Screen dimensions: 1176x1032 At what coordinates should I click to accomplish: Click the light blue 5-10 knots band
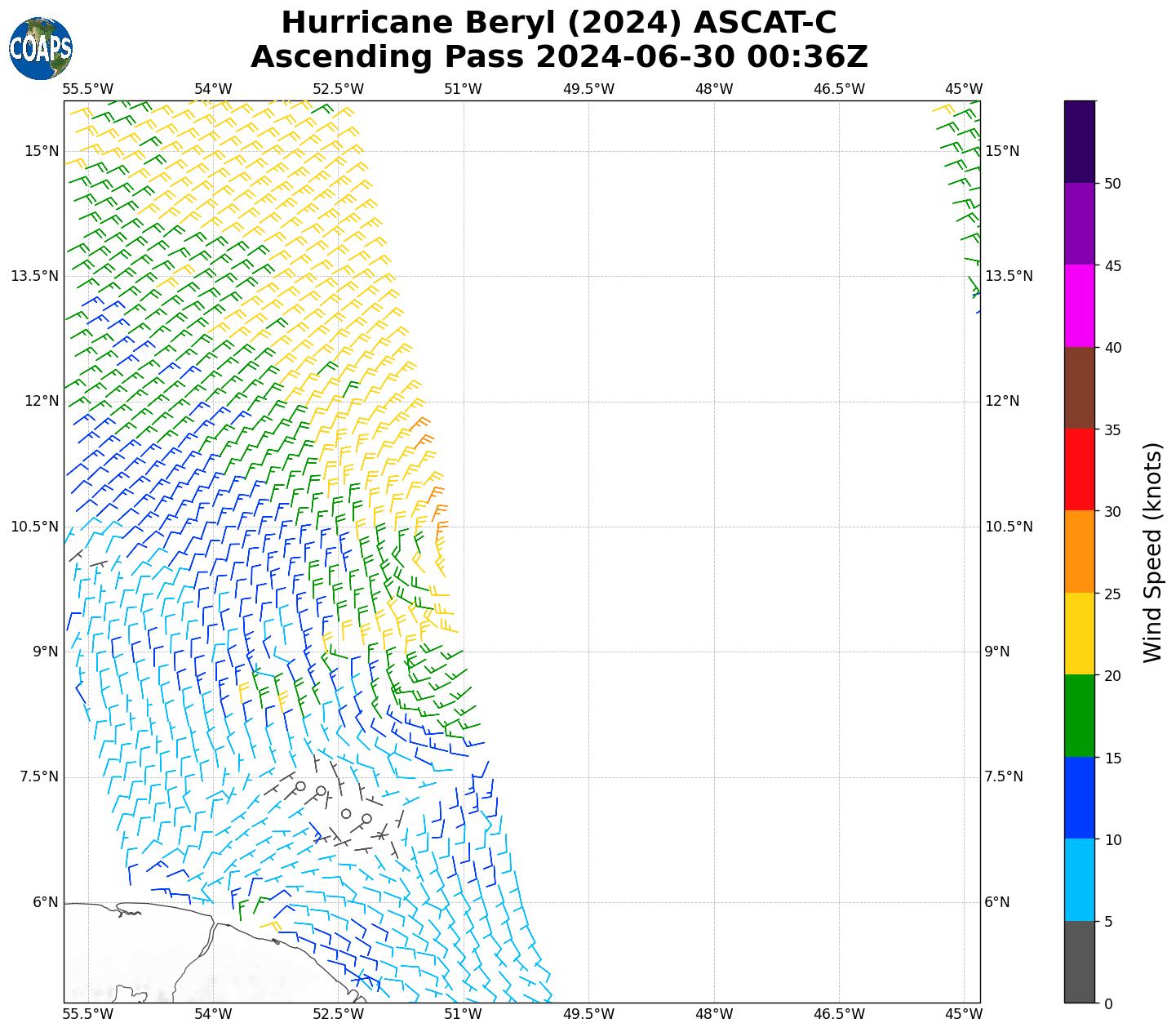[x=1079, y=879]
